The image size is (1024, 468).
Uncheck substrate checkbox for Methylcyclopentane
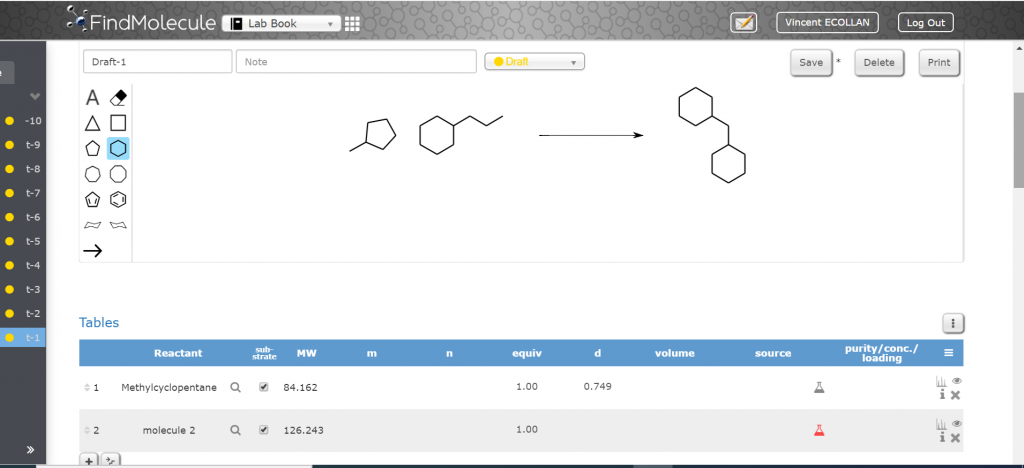264,387
